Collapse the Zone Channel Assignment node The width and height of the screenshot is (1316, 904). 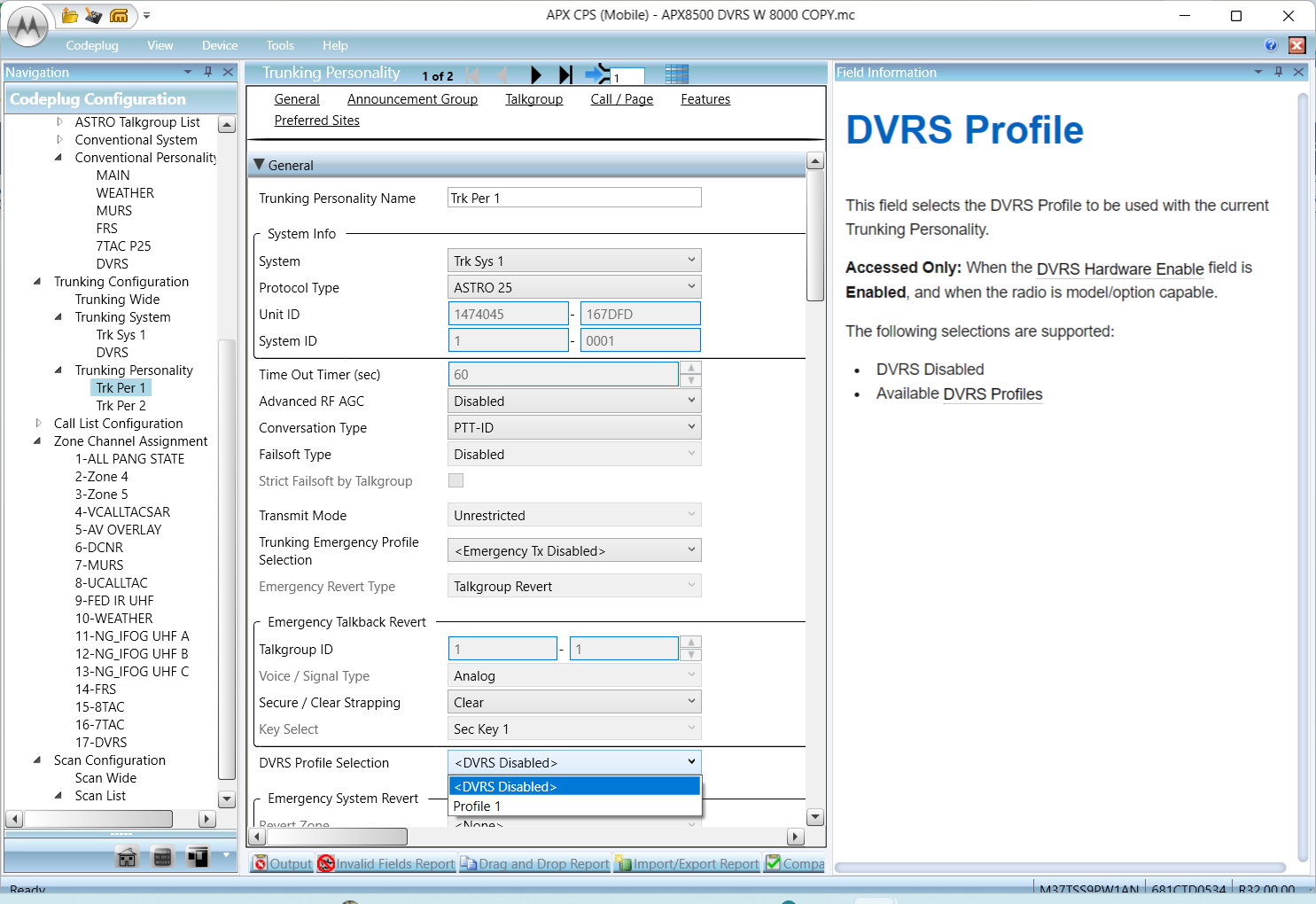(37, 441)
